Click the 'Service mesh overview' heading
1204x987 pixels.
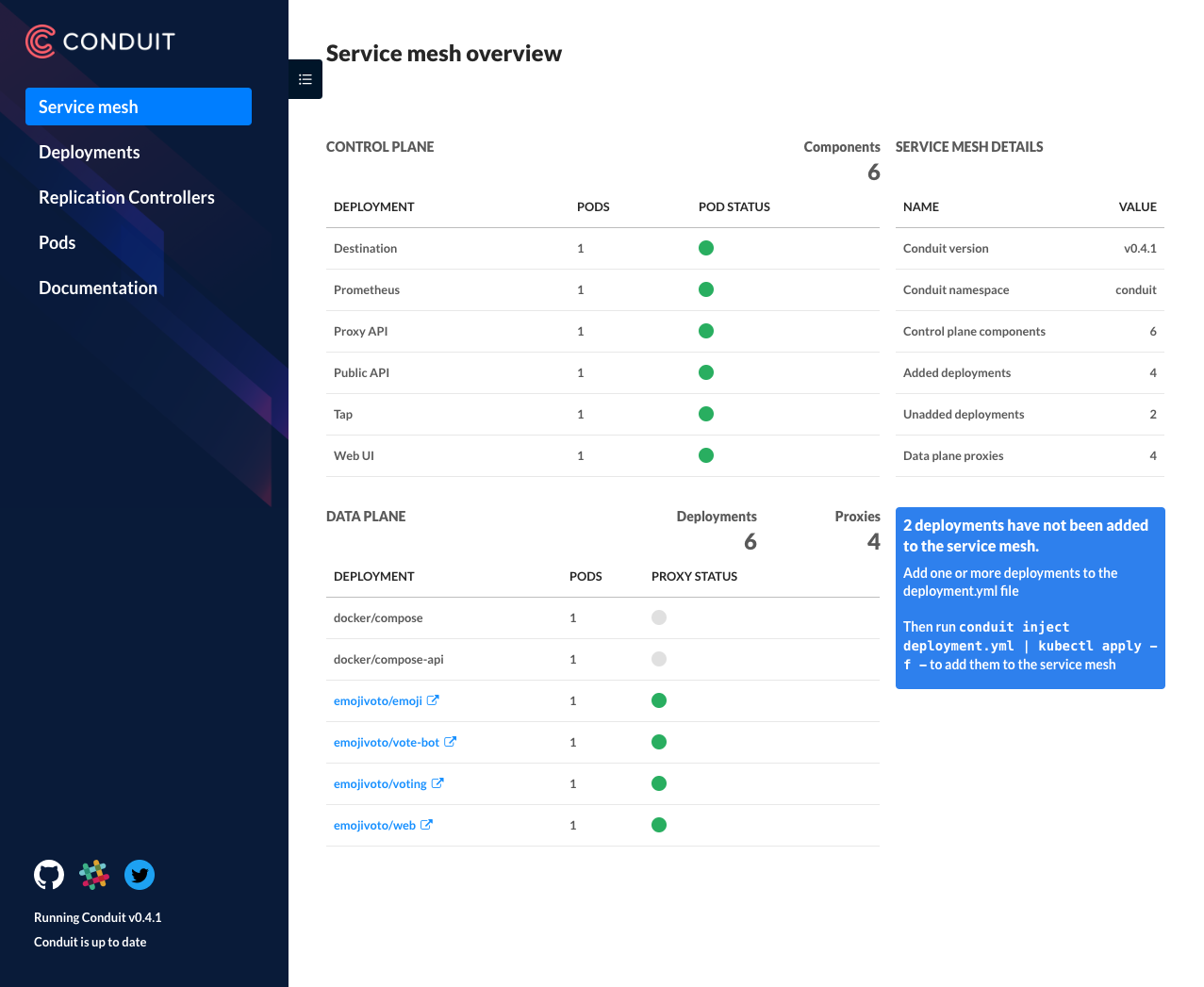444,54
